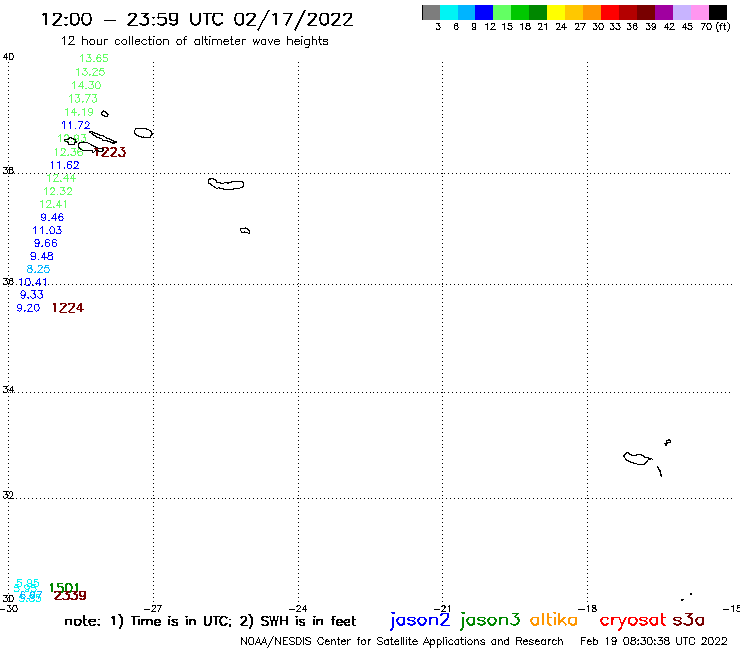Click the NOAA/NESDIS Center attribution text
Screen dimensions: 740x650
[402, 641]
